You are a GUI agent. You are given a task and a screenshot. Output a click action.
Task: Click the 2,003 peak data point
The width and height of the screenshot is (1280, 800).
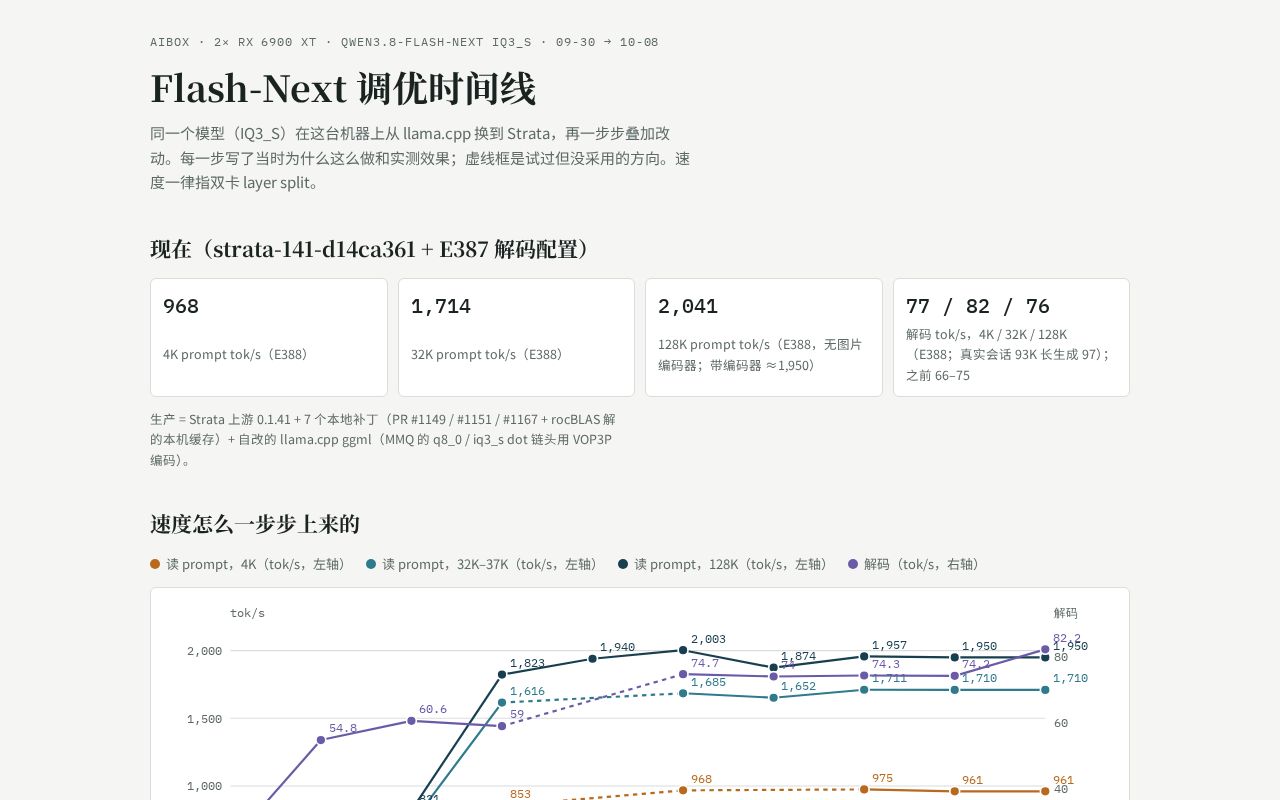point(683,650)
